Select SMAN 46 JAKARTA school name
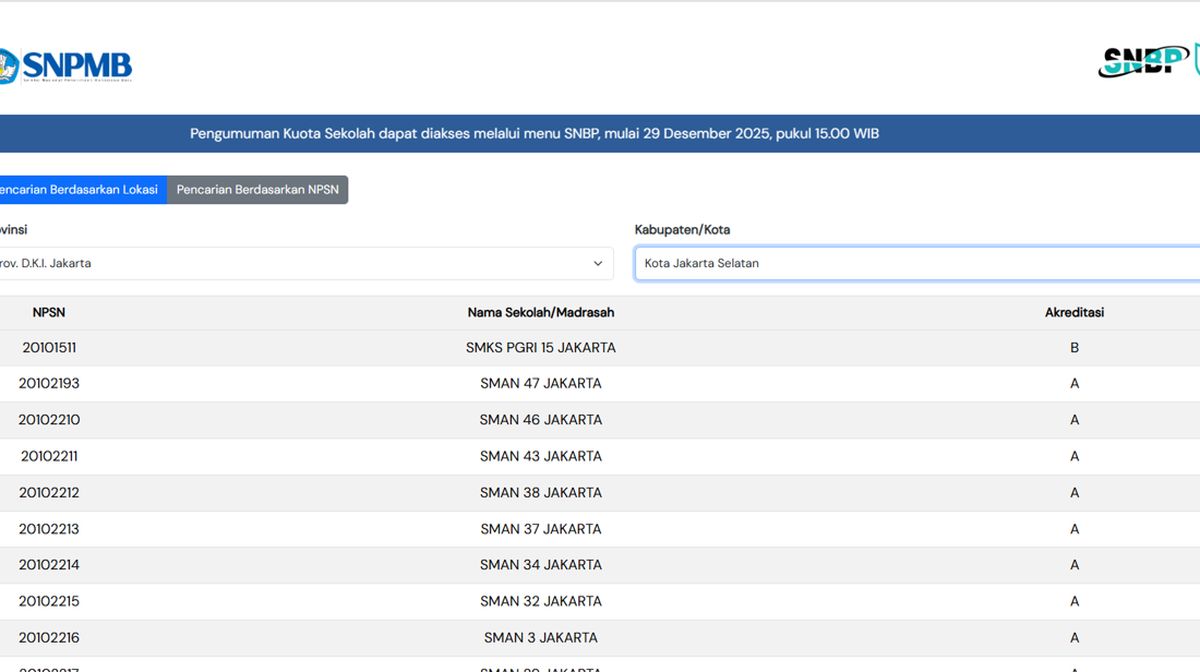Image resolution: width=1200 pixels, height=672 pixels. [541, 420]
